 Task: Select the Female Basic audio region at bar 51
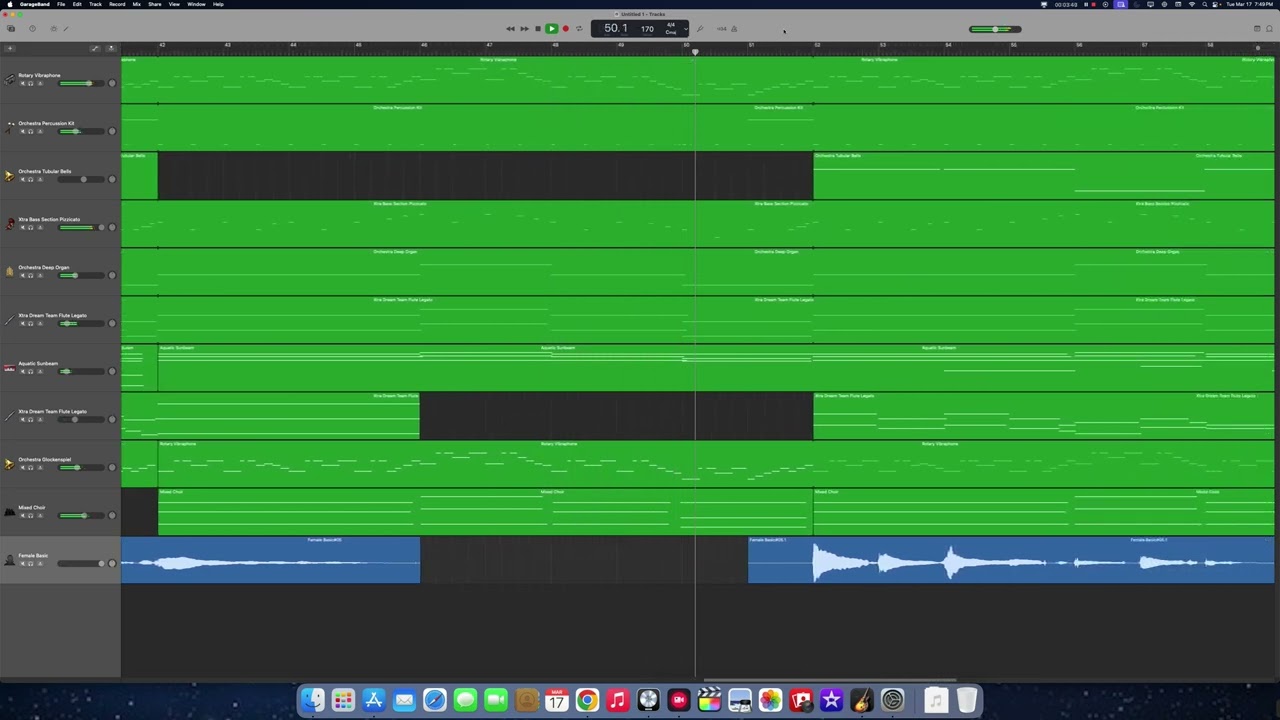point(1010,560)
